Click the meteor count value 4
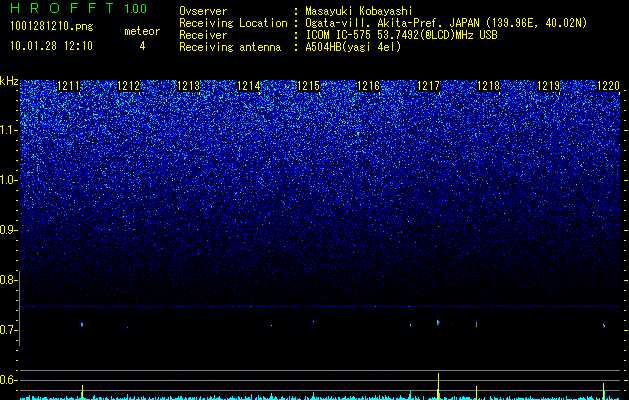Screen dimensions: 629x400 point(142,46)
